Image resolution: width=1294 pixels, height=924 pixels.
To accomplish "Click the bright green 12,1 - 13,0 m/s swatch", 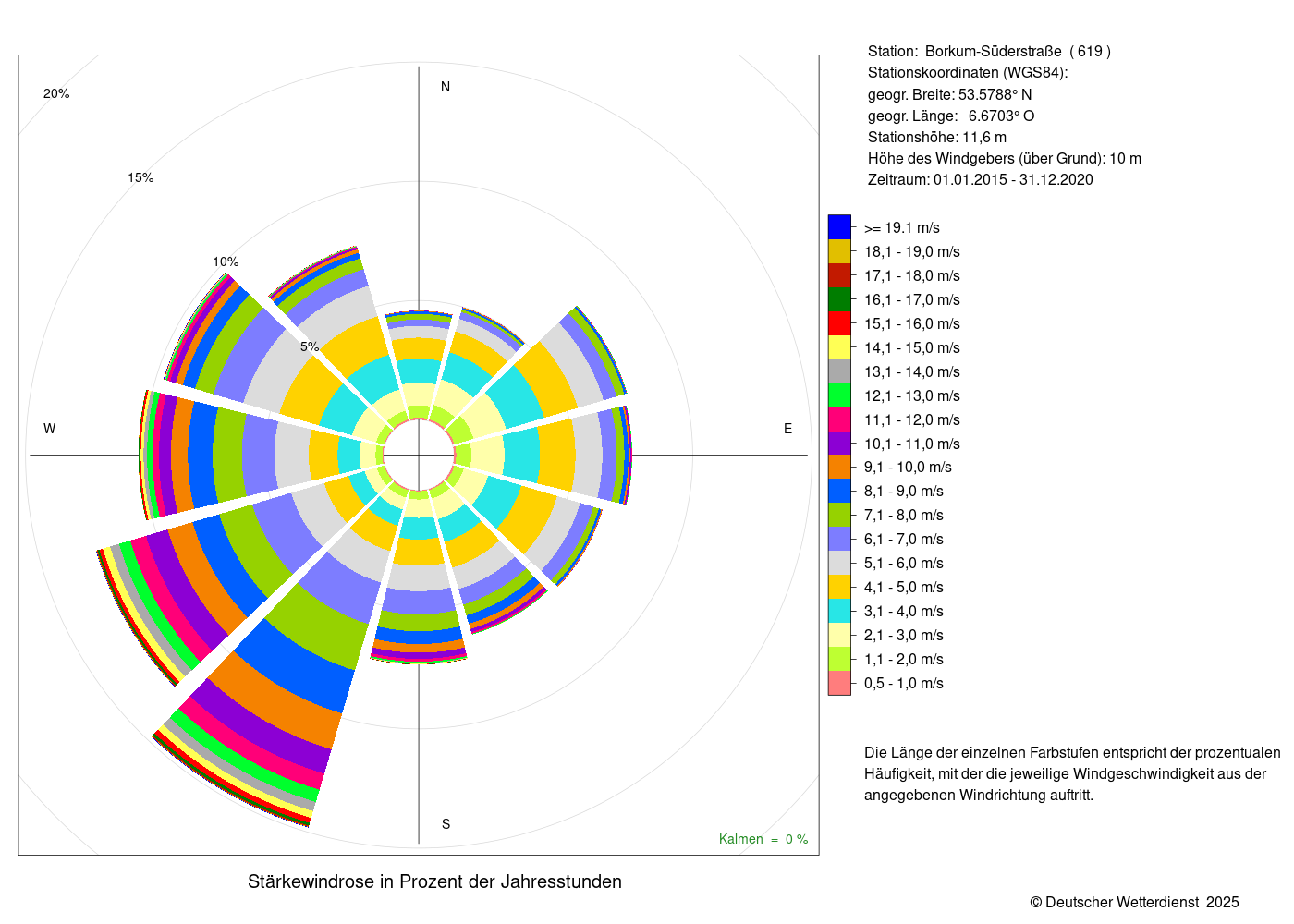I will click(839, 395).
